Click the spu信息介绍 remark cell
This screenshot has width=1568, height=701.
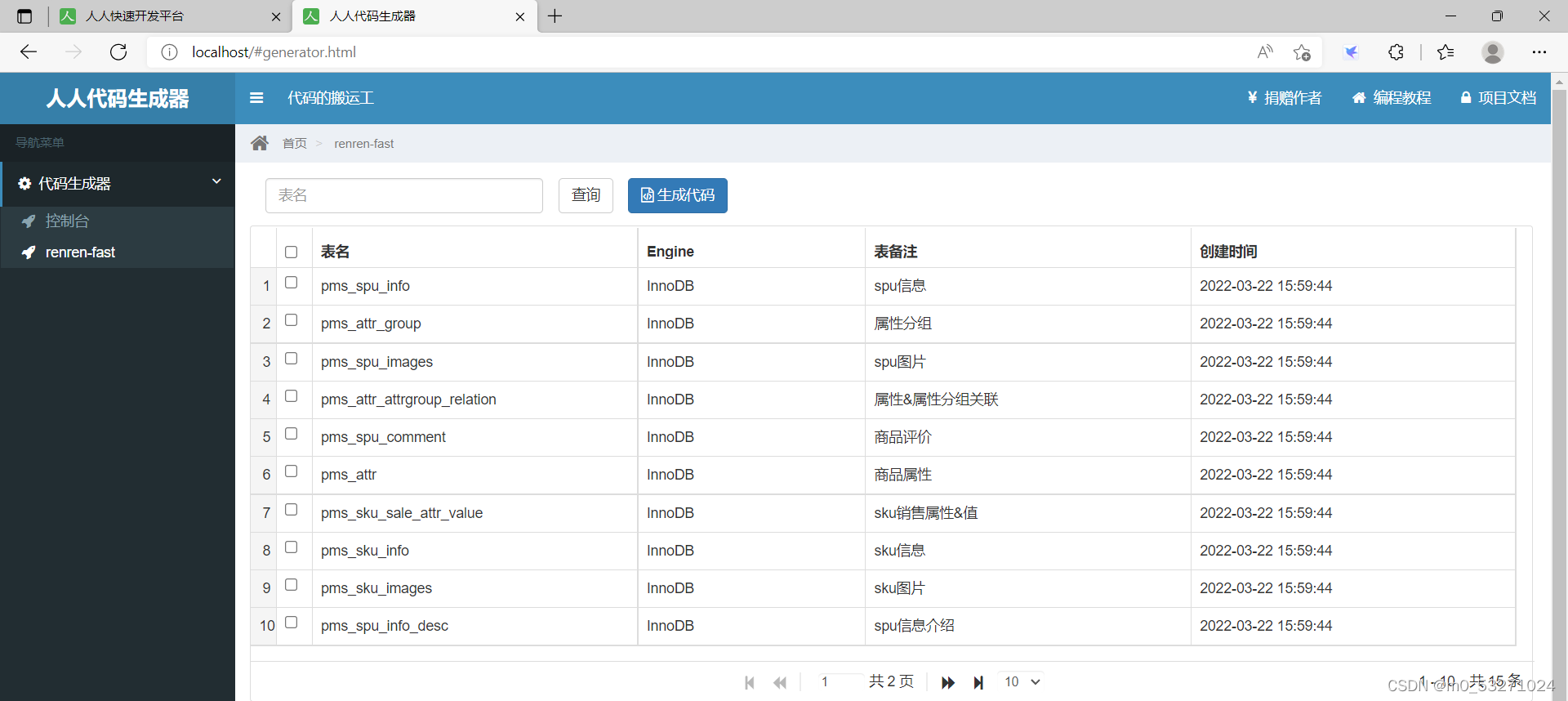pos(1027,626)
